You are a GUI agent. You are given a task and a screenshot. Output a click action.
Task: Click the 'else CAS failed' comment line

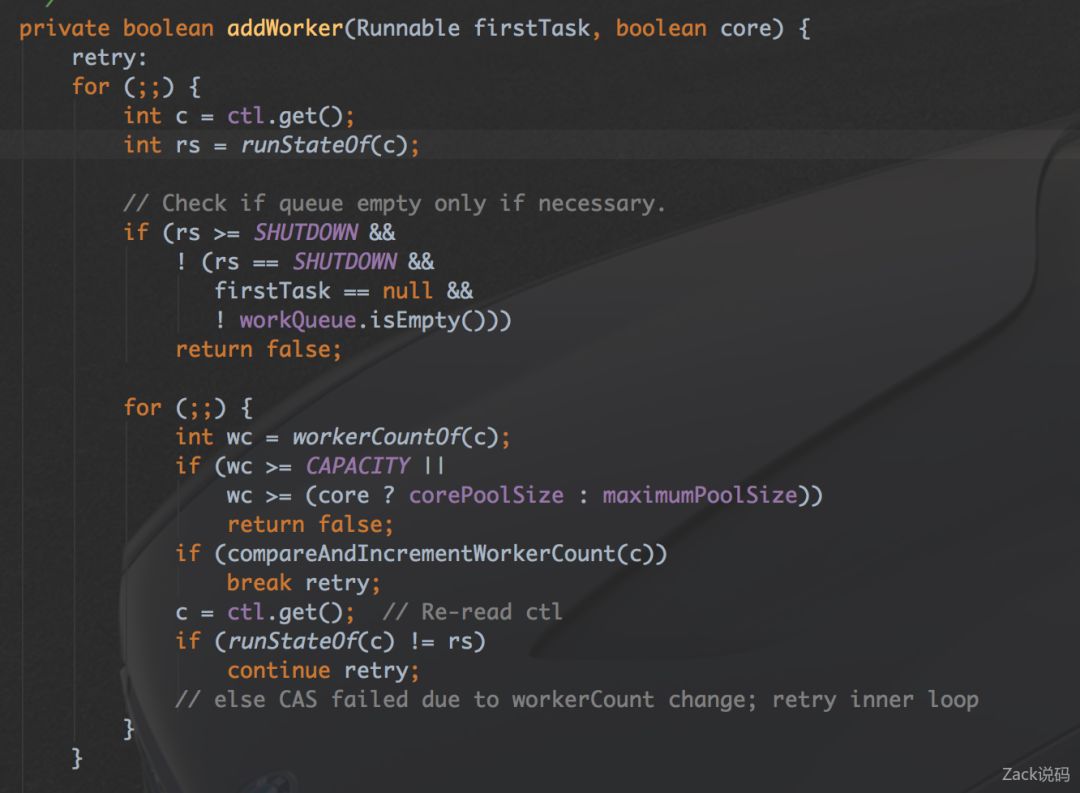pyautogui.click(x=577, y=700)
